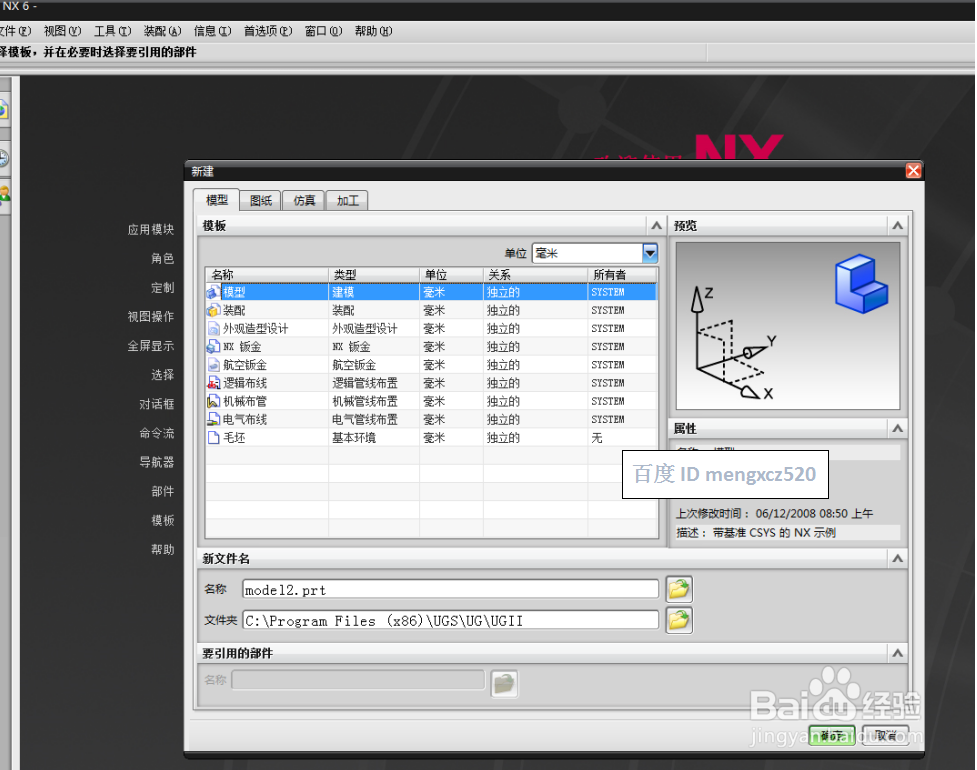Select the 模型 template row icon

click(x=213, y=292)
